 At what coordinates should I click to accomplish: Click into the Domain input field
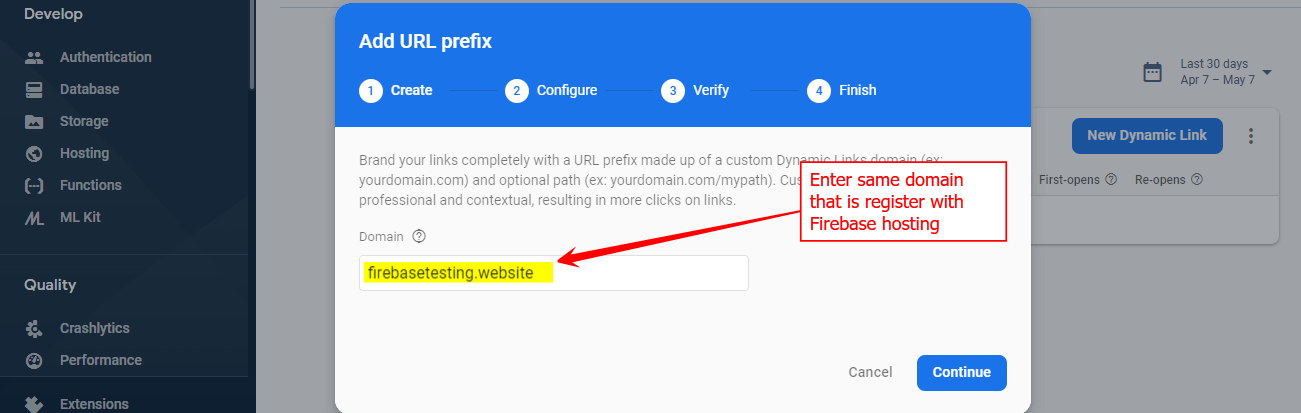pyautogui.click(x=554, y=273)
